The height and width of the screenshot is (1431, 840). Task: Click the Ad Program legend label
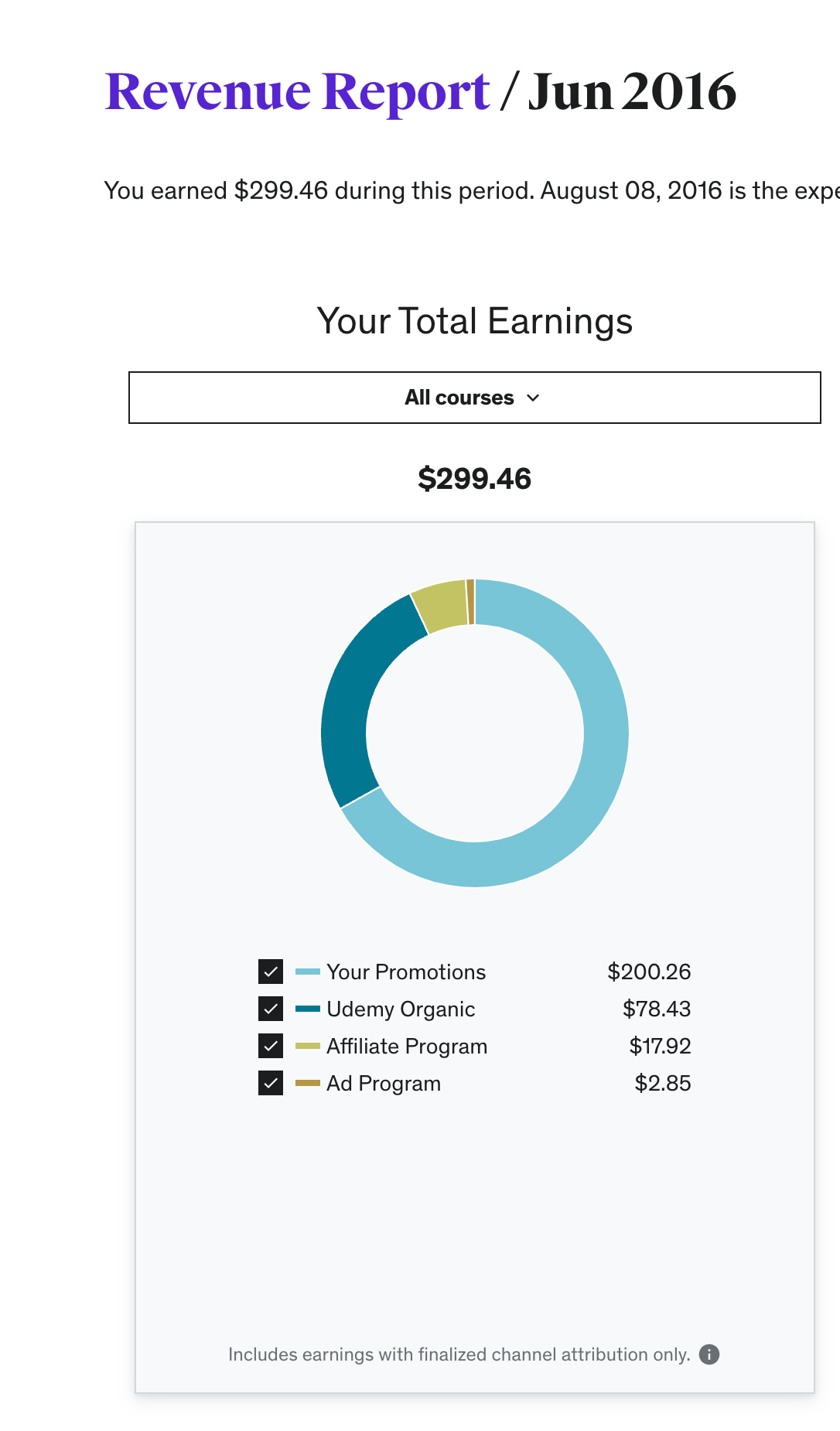(x=384, y=1083)
